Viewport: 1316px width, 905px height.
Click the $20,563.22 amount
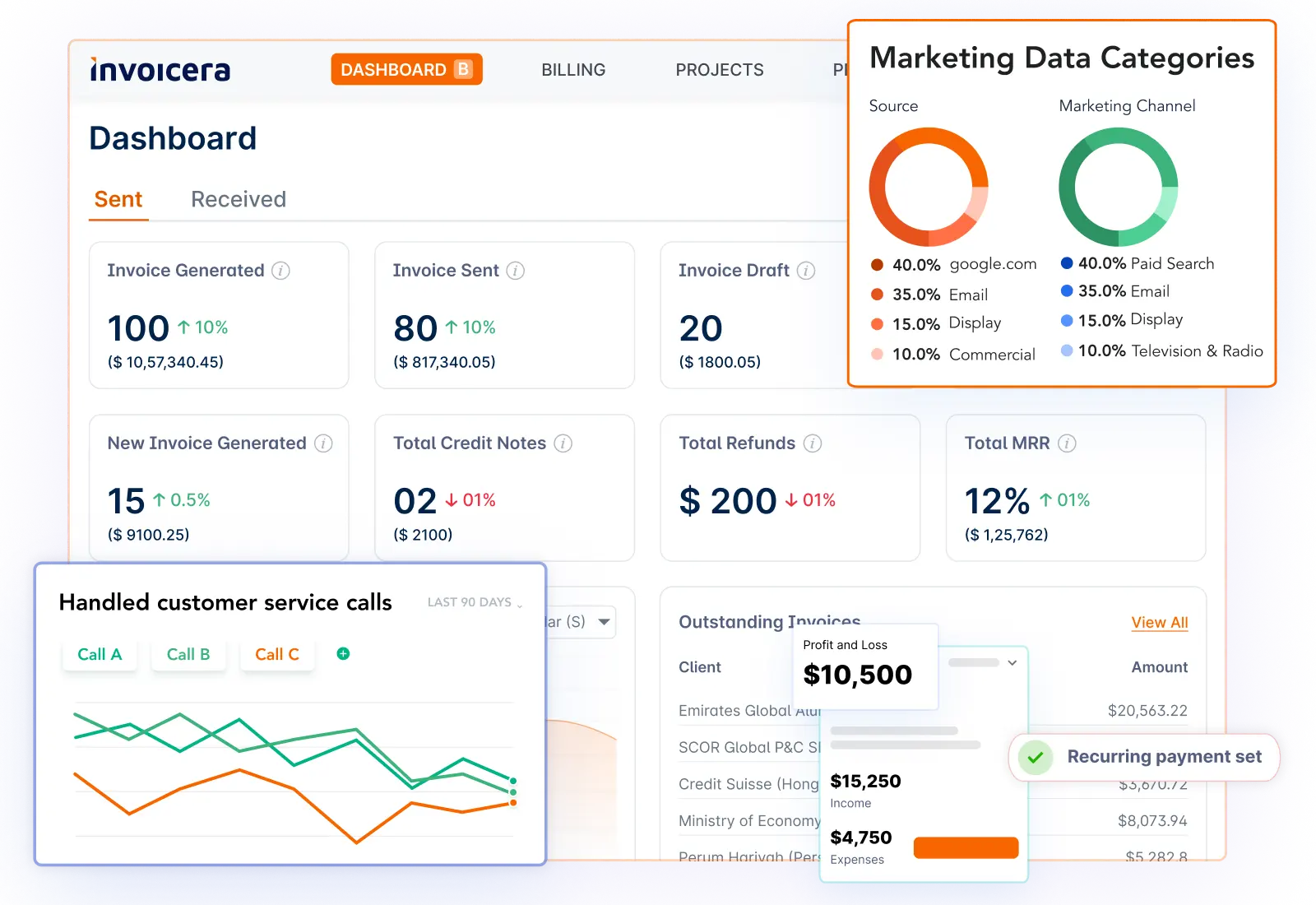pyautogui.click(x=1147, y=711)
